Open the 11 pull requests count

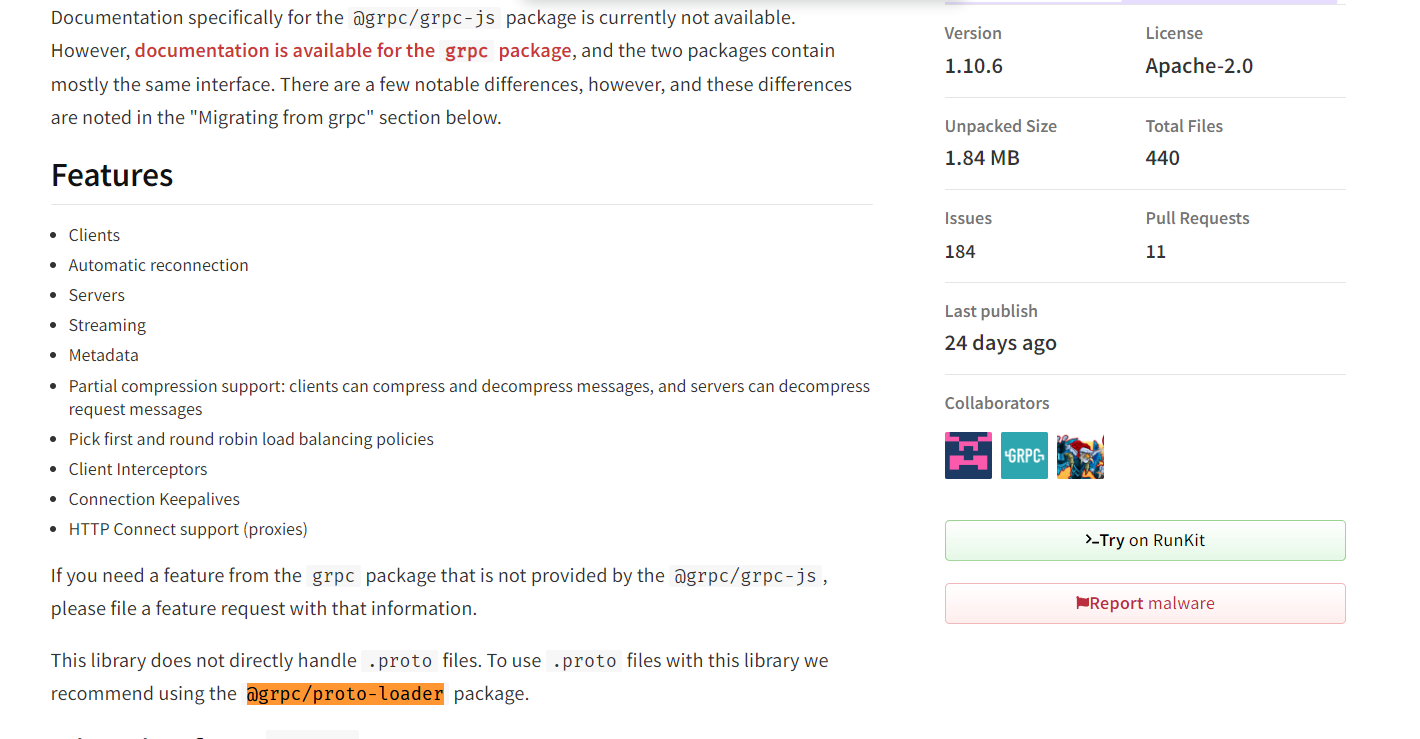1156,251
